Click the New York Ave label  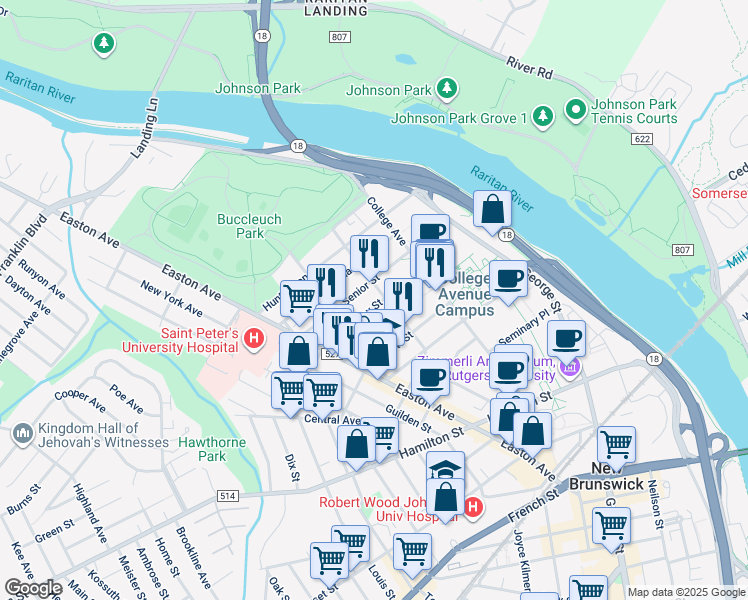(x=171, y=299)
